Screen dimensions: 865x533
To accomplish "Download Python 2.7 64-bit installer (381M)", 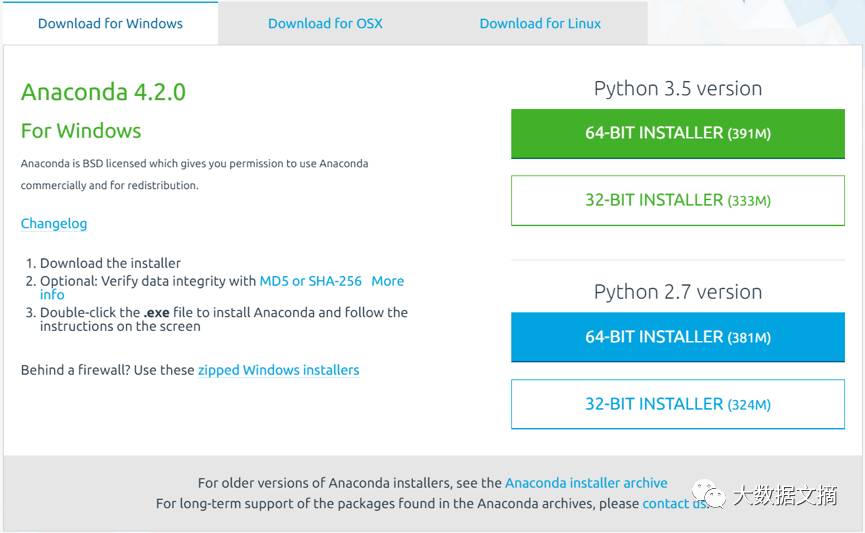I will 677,337.
